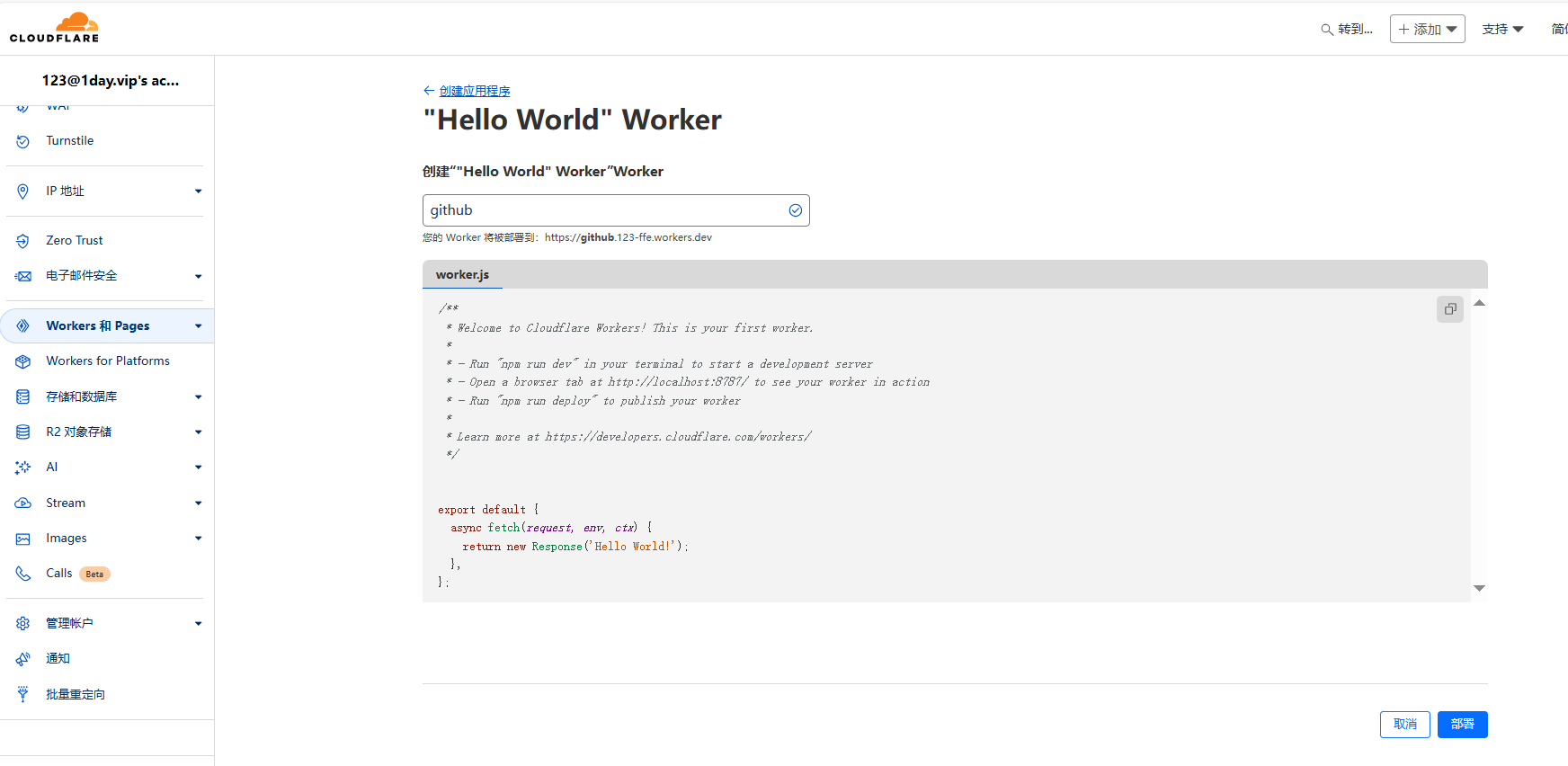1568x766 pixels.
Task: Open the 添加 dropdown button
Action: [1427, 29]
